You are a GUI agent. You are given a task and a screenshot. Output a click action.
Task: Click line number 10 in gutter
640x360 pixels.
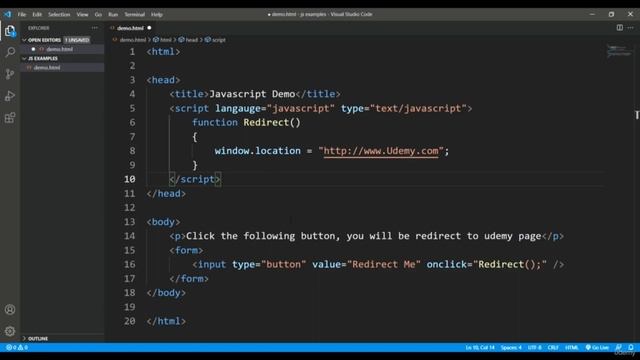coord(130,179)
